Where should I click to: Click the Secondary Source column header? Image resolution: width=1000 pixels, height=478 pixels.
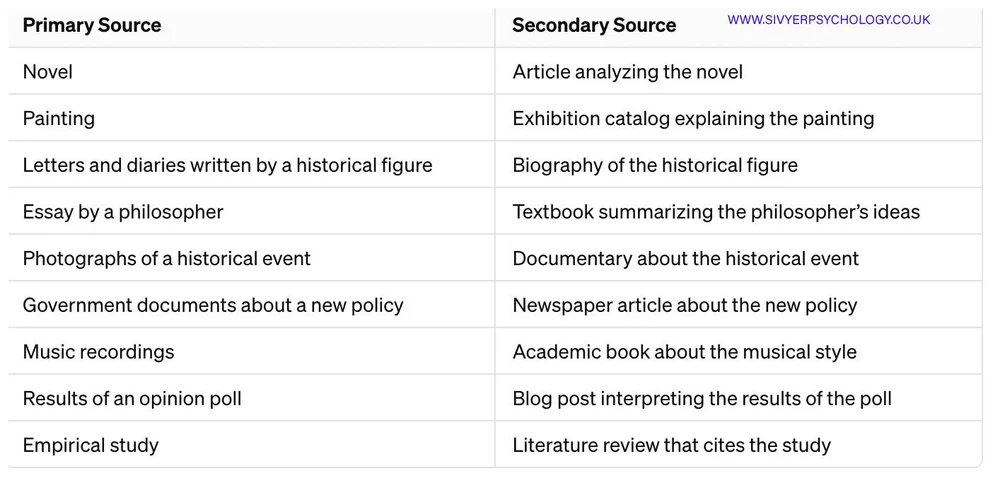tap(594, 25)
